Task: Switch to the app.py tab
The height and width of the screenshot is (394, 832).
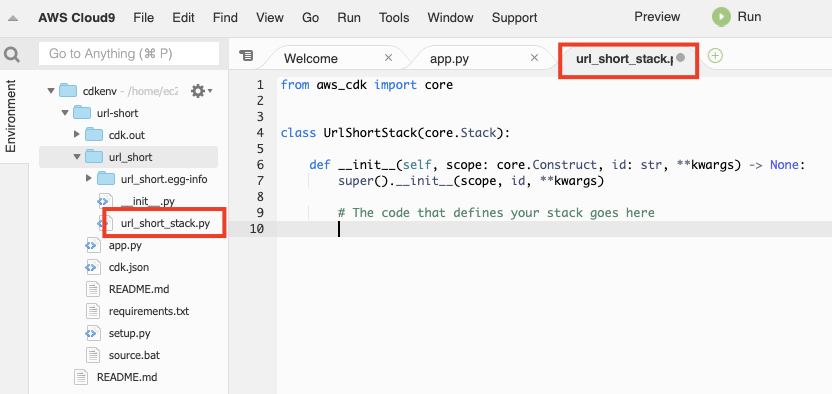Action: coord(449,58)
